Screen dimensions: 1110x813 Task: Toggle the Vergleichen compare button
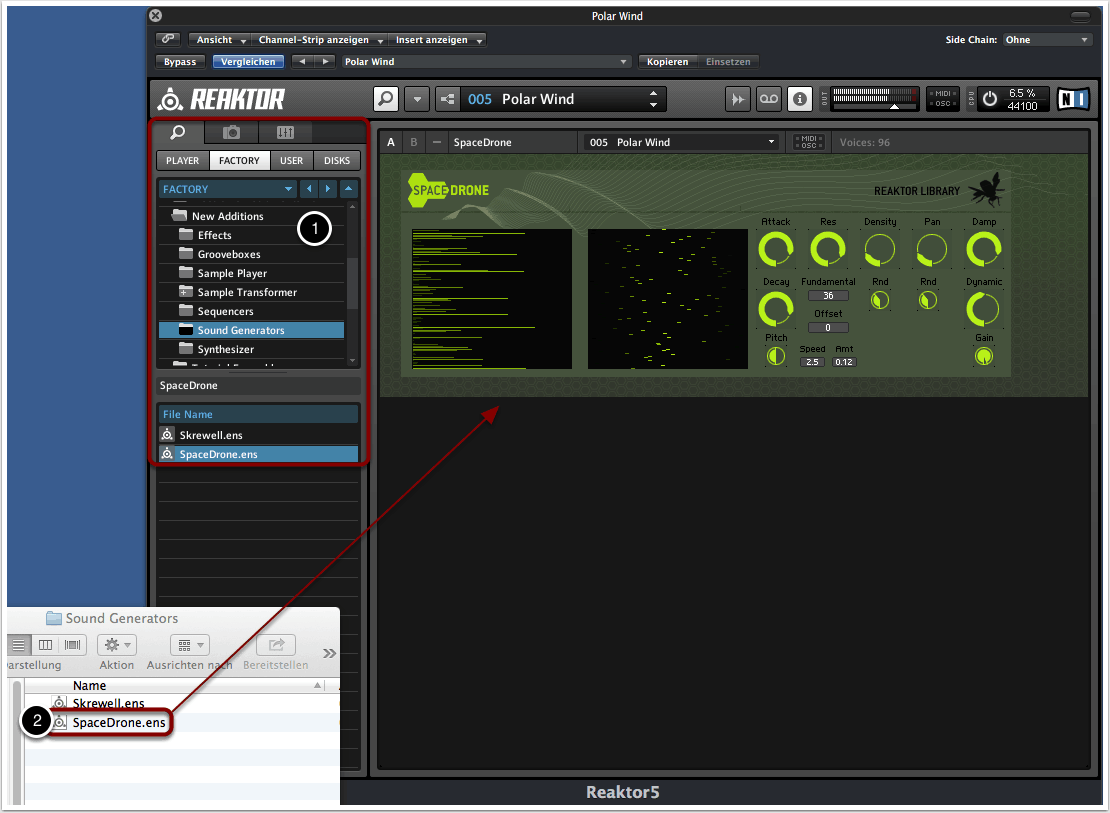pos(248,62)
